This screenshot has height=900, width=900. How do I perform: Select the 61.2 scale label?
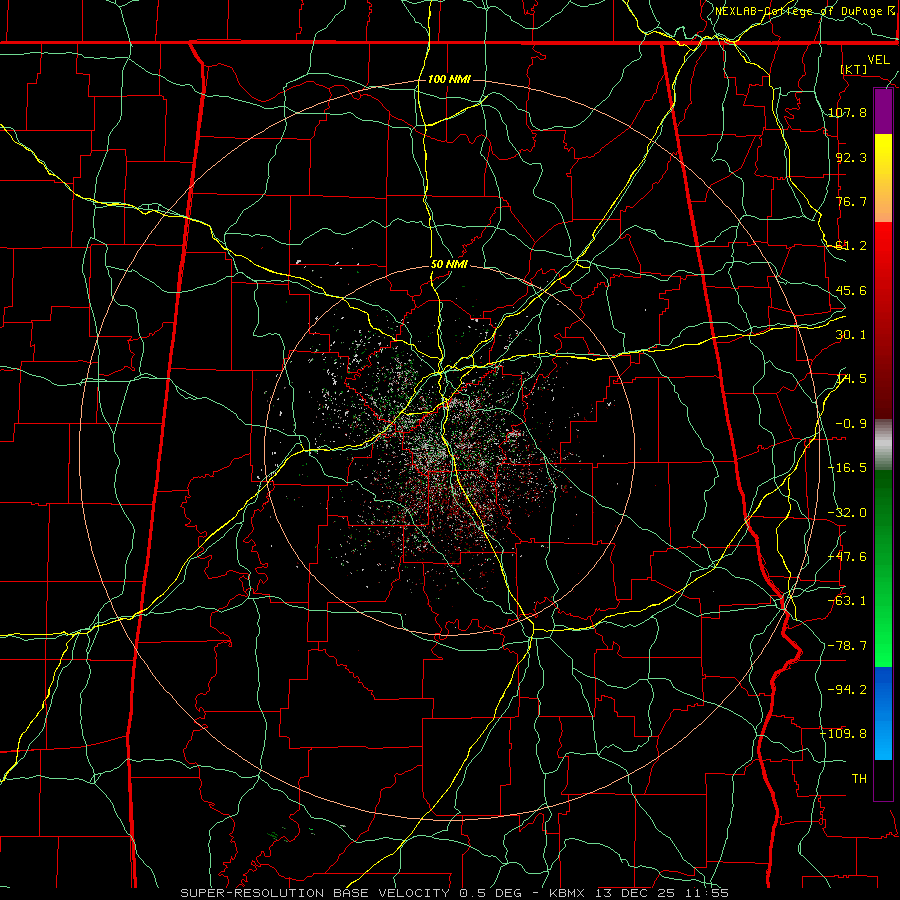pos(851,246)
